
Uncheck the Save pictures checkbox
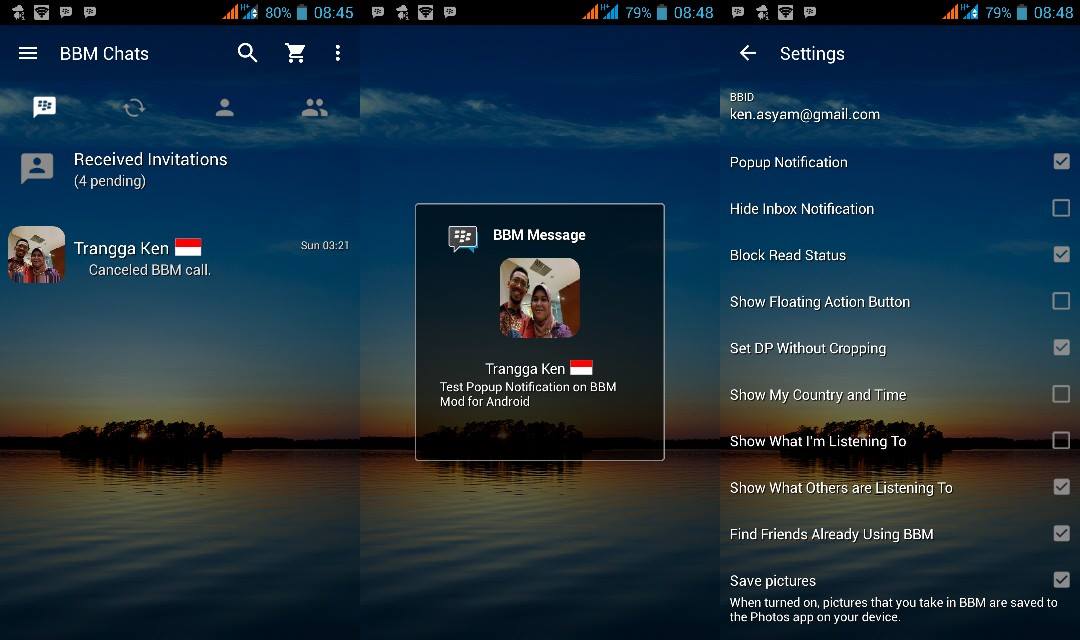[1061, 580]
